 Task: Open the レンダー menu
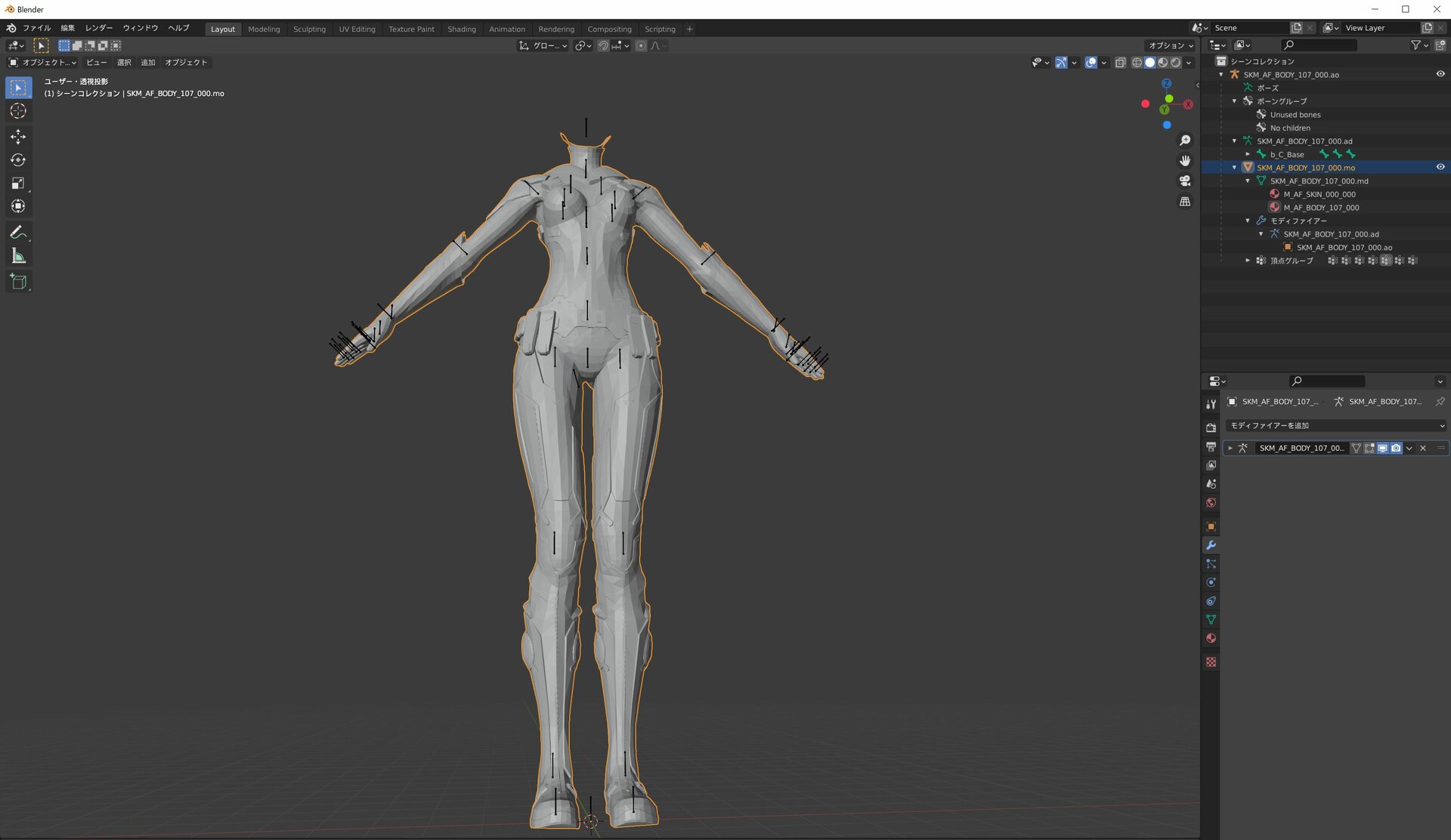[99, 28]
